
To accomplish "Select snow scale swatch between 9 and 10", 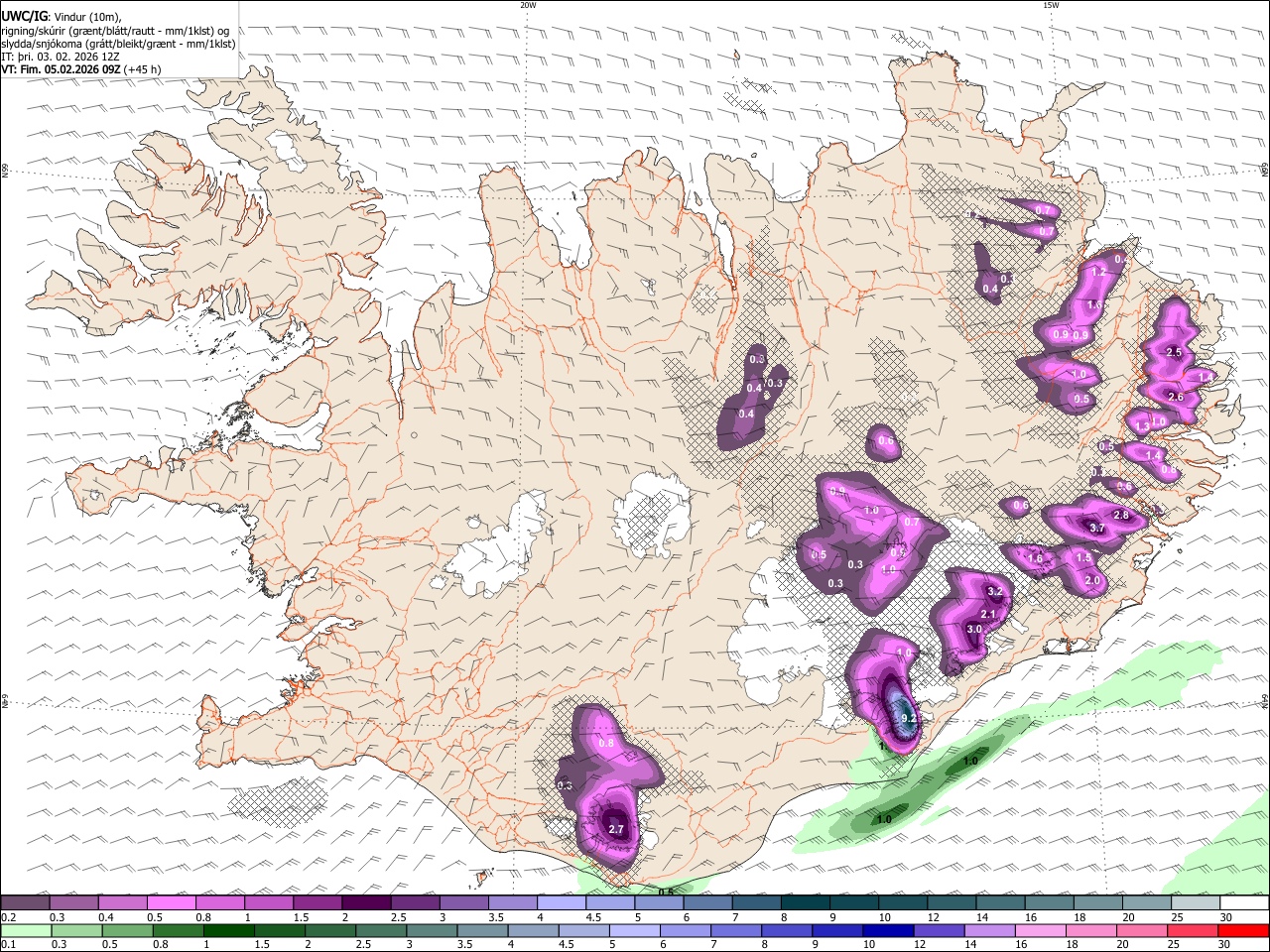I will [x=853, y=903].
